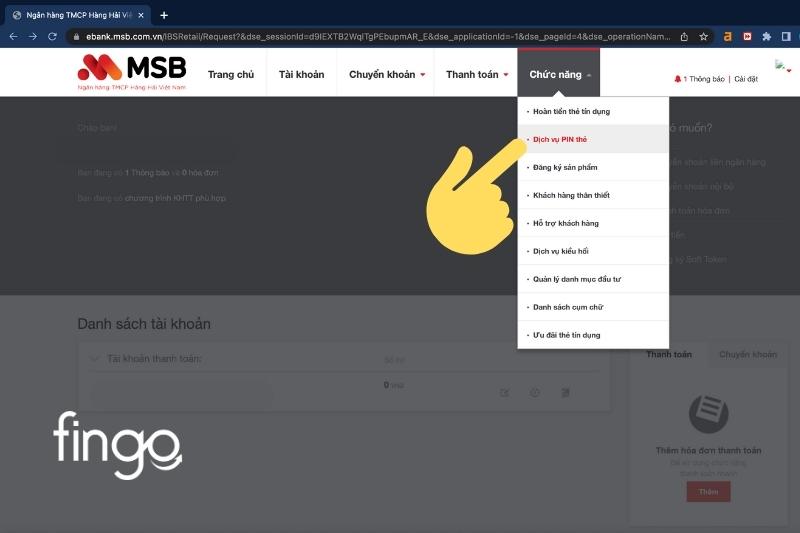Viewport: 800px width, 533px height.
Task: Close the Ngân hàng TMCP Hàng Hải tab
Action: click(141, 15)
